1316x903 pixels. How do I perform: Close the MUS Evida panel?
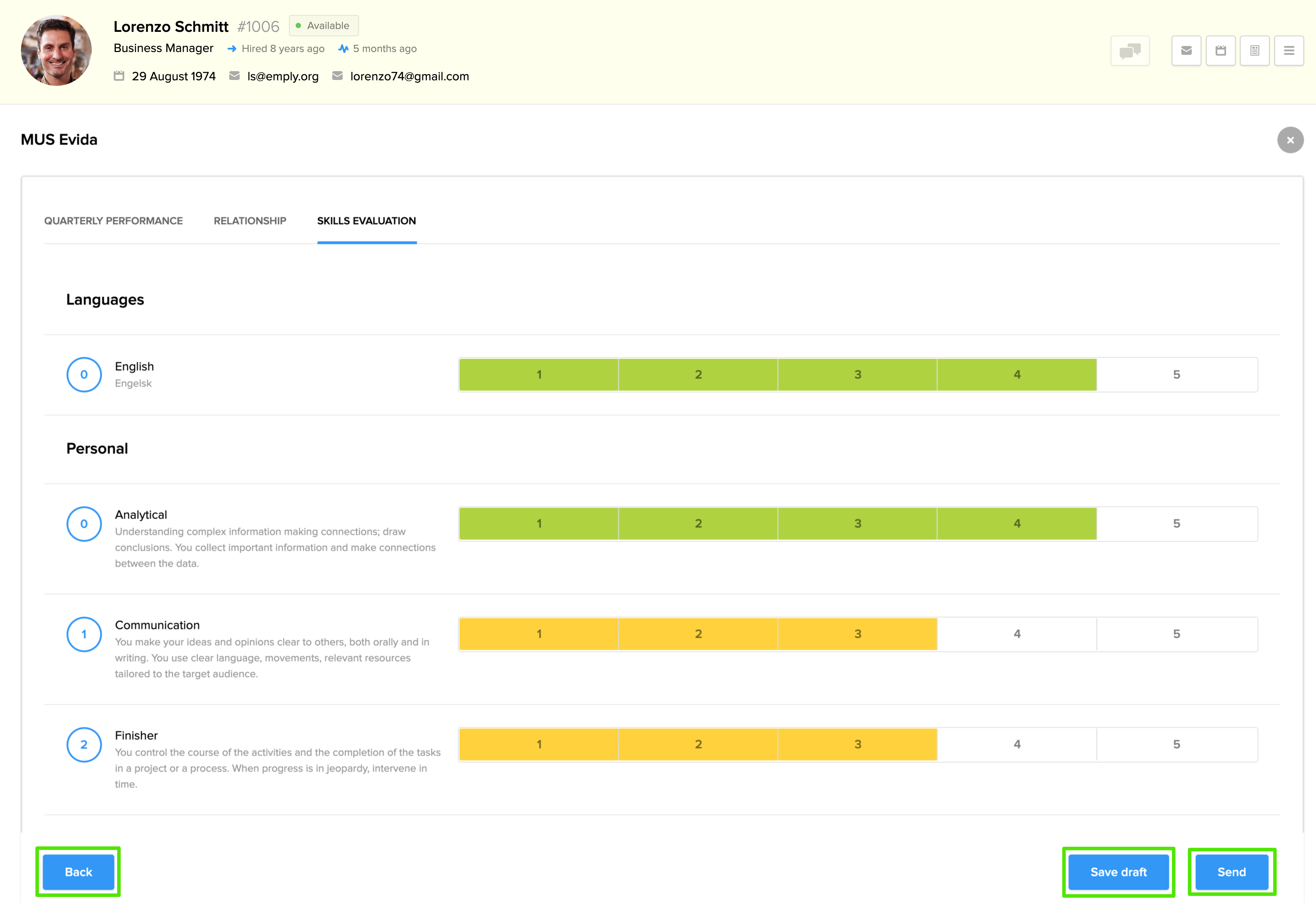tap(1290, 140)
